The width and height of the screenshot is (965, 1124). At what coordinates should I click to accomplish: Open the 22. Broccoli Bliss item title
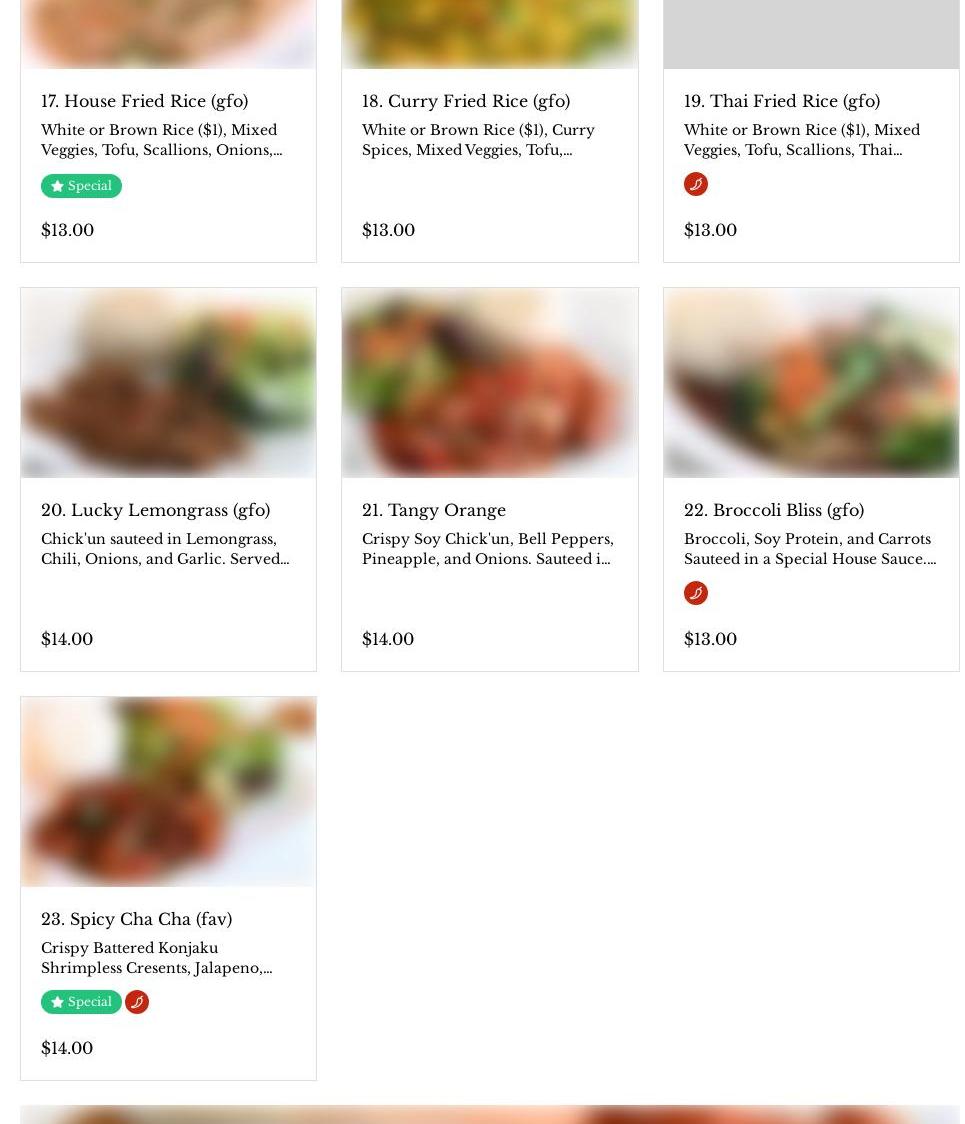point(774,510)
